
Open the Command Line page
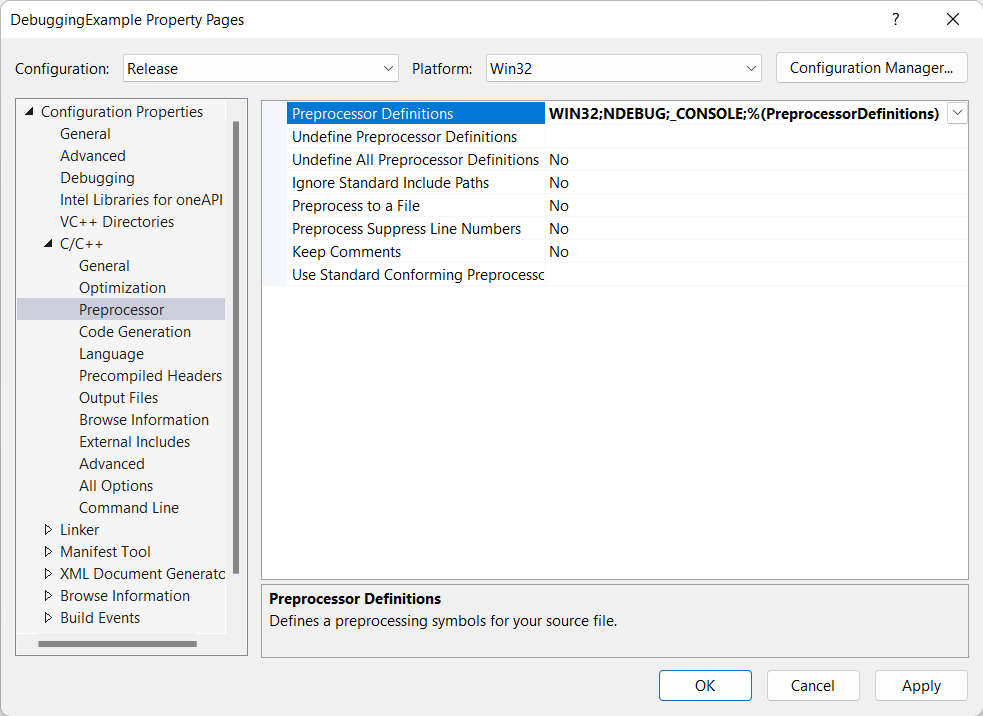tap(129, 508)
